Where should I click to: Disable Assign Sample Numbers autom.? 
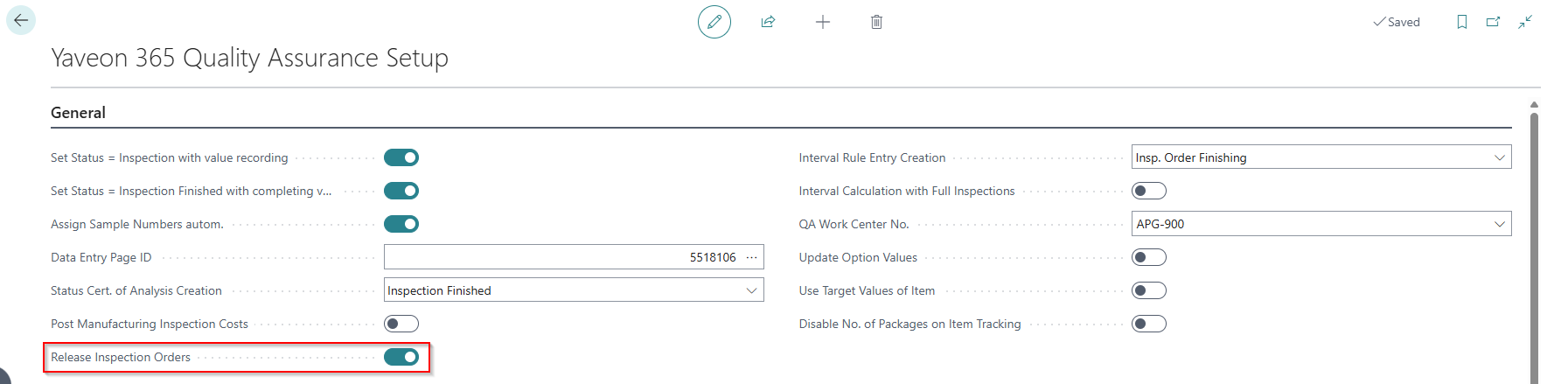tap(401, 224)
